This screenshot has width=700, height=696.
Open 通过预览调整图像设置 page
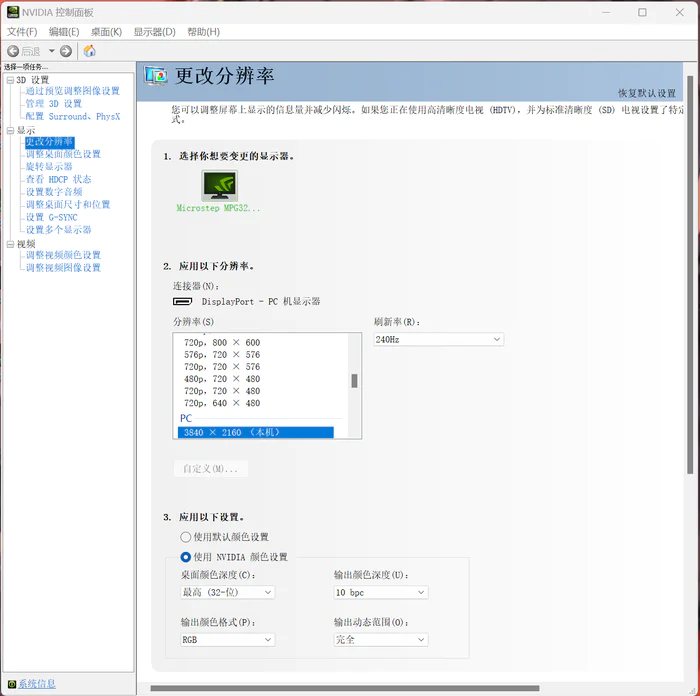pos(72,91)
